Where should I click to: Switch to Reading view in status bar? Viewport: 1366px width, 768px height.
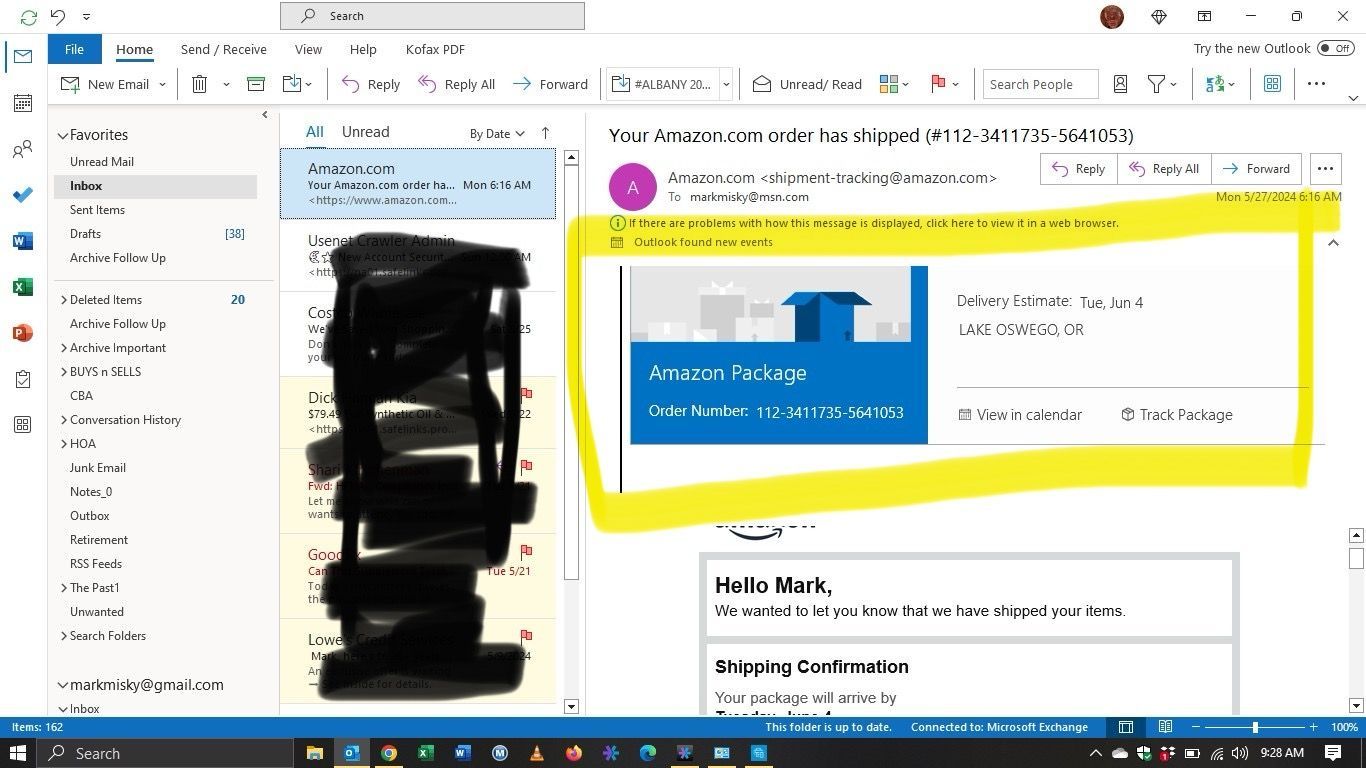coord(1165,727)
